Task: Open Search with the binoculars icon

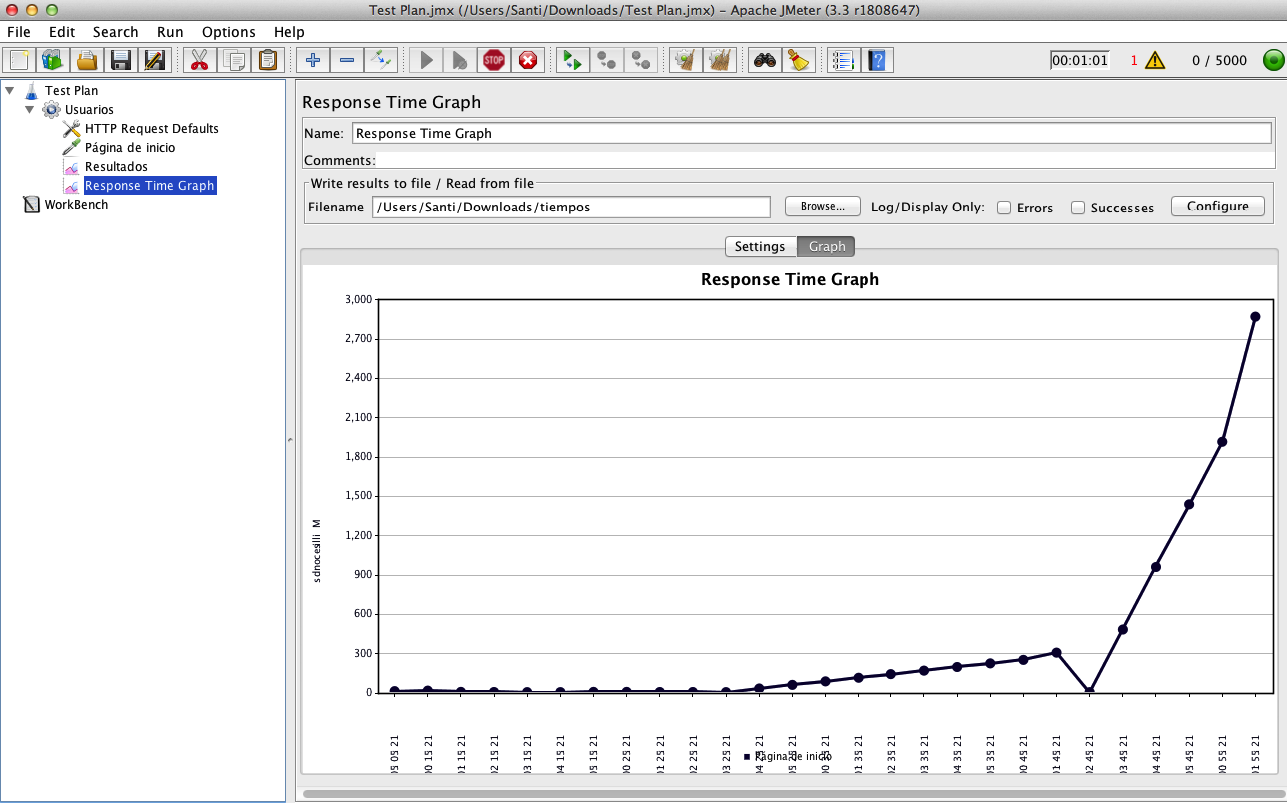Action: coord(765,60)
